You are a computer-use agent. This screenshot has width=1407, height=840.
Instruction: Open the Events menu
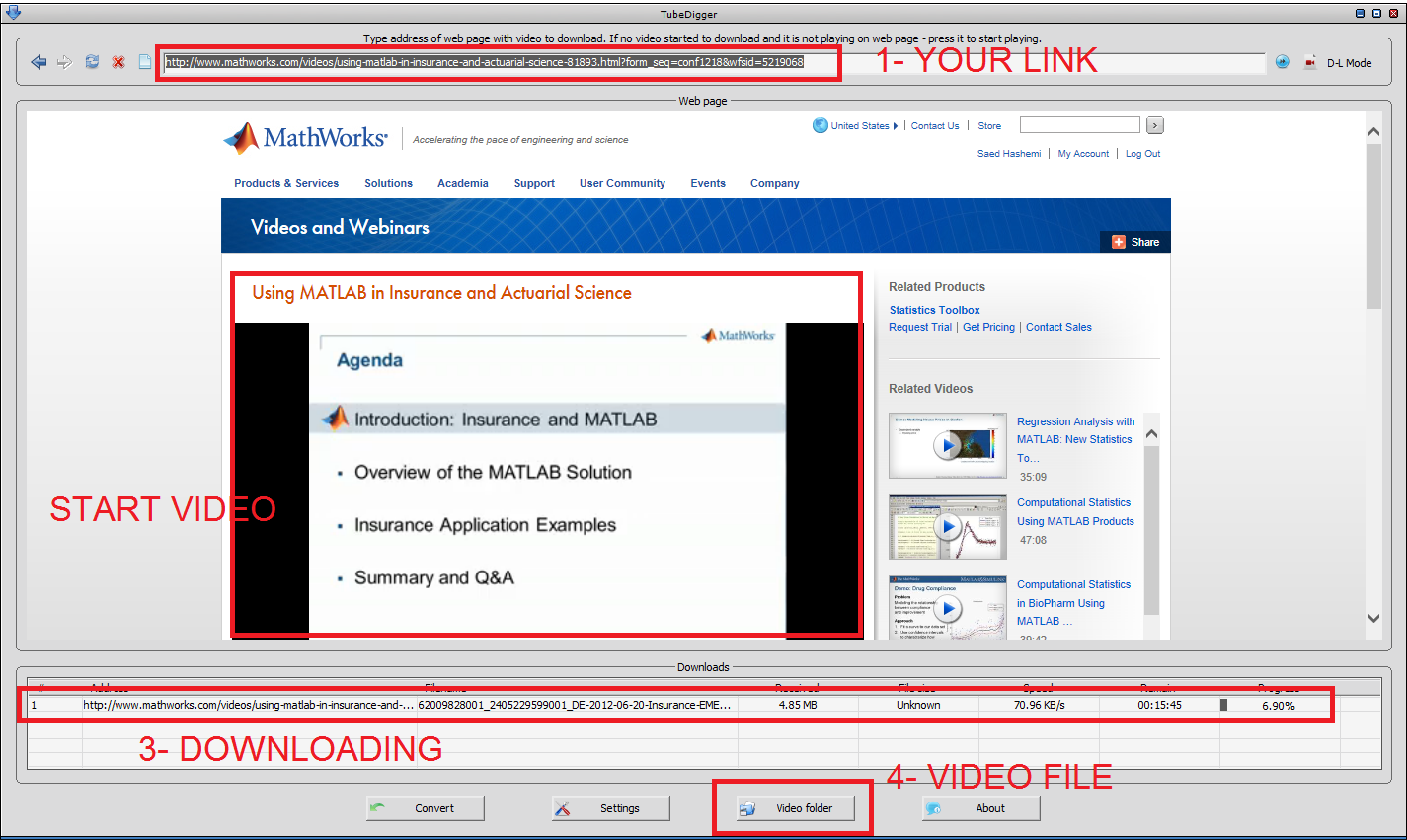tap(708, 183)
